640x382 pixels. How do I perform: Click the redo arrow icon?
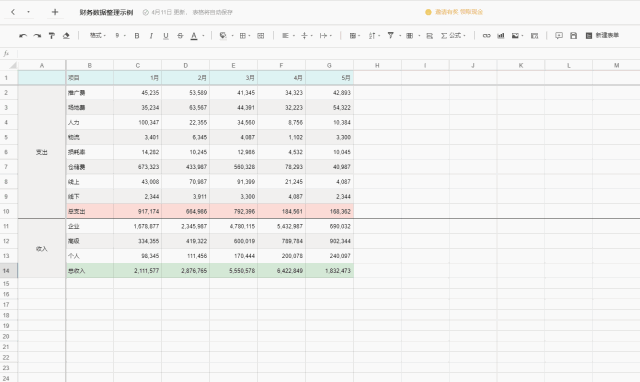[x=37, y=36]
